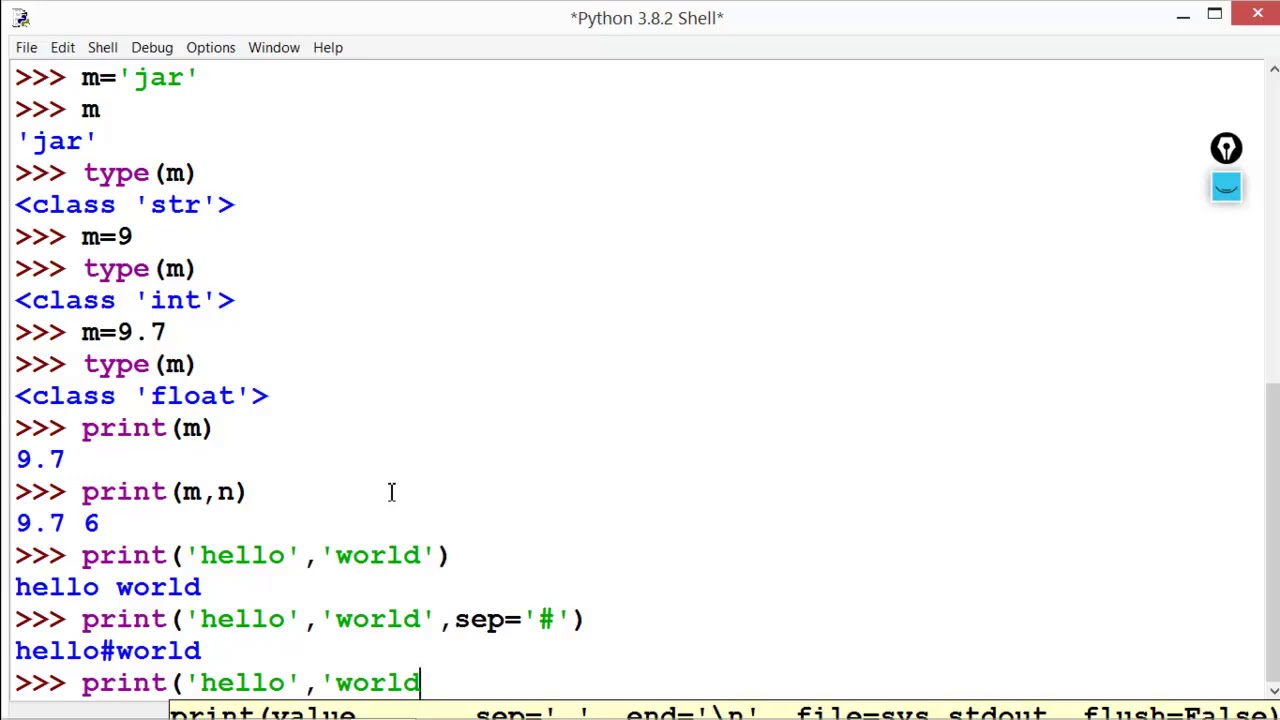Open the Help menu
1280x720 pixels.
click(x=328, y=47)
